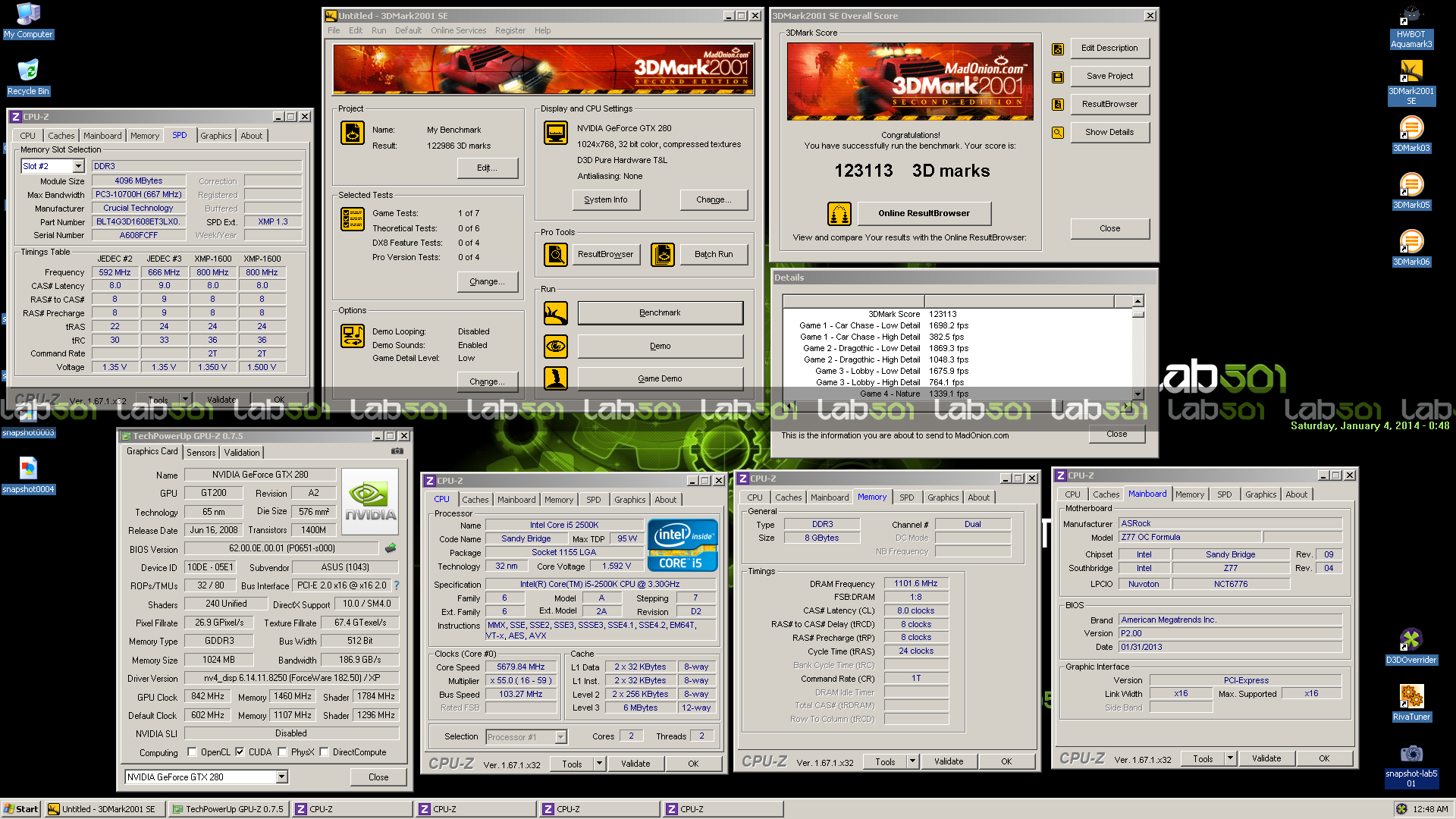The width and height of the screenshot is (1456, 819).
Task: Open My Computer desktop icon
Action: click(x=28, y=20)
